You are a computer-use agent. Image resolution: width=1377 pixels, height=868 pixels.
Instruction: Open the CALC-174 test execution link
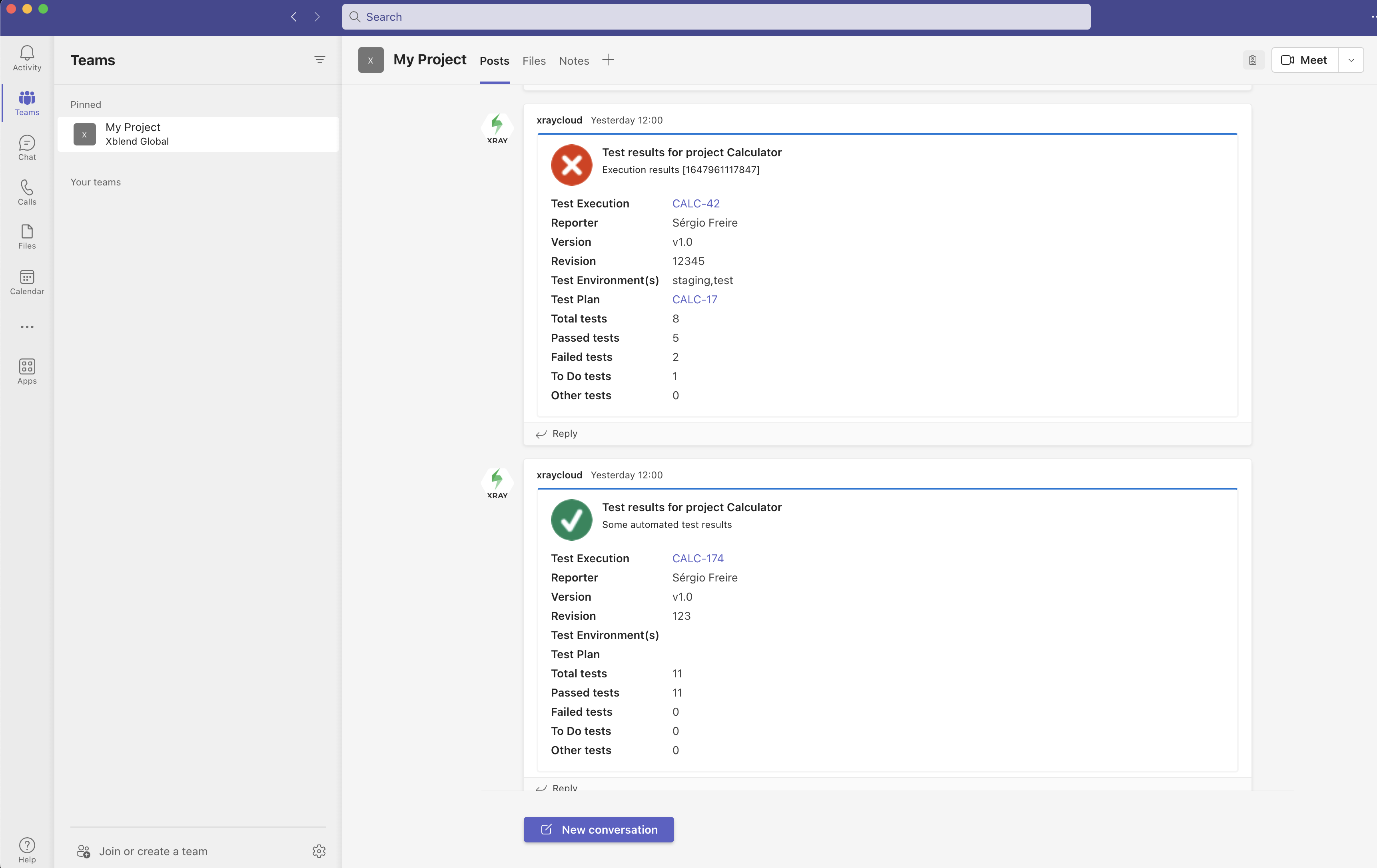698,558
